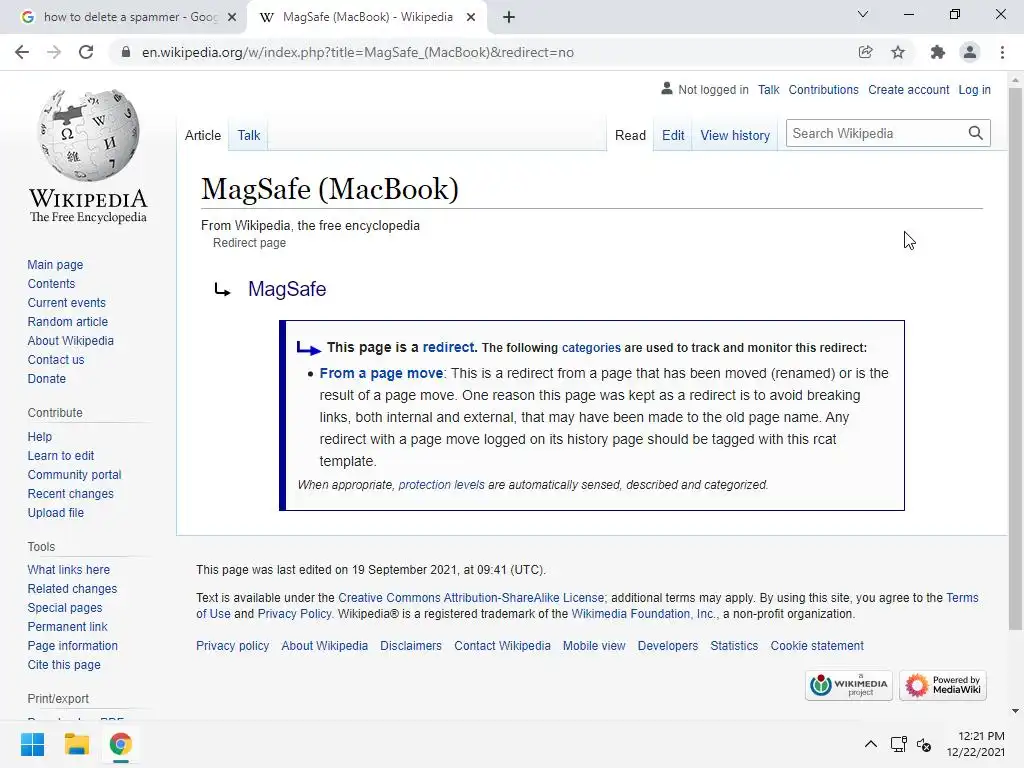Go back using browser back arrow
This screenshot has width=1024, height=768.
point(22,52)
